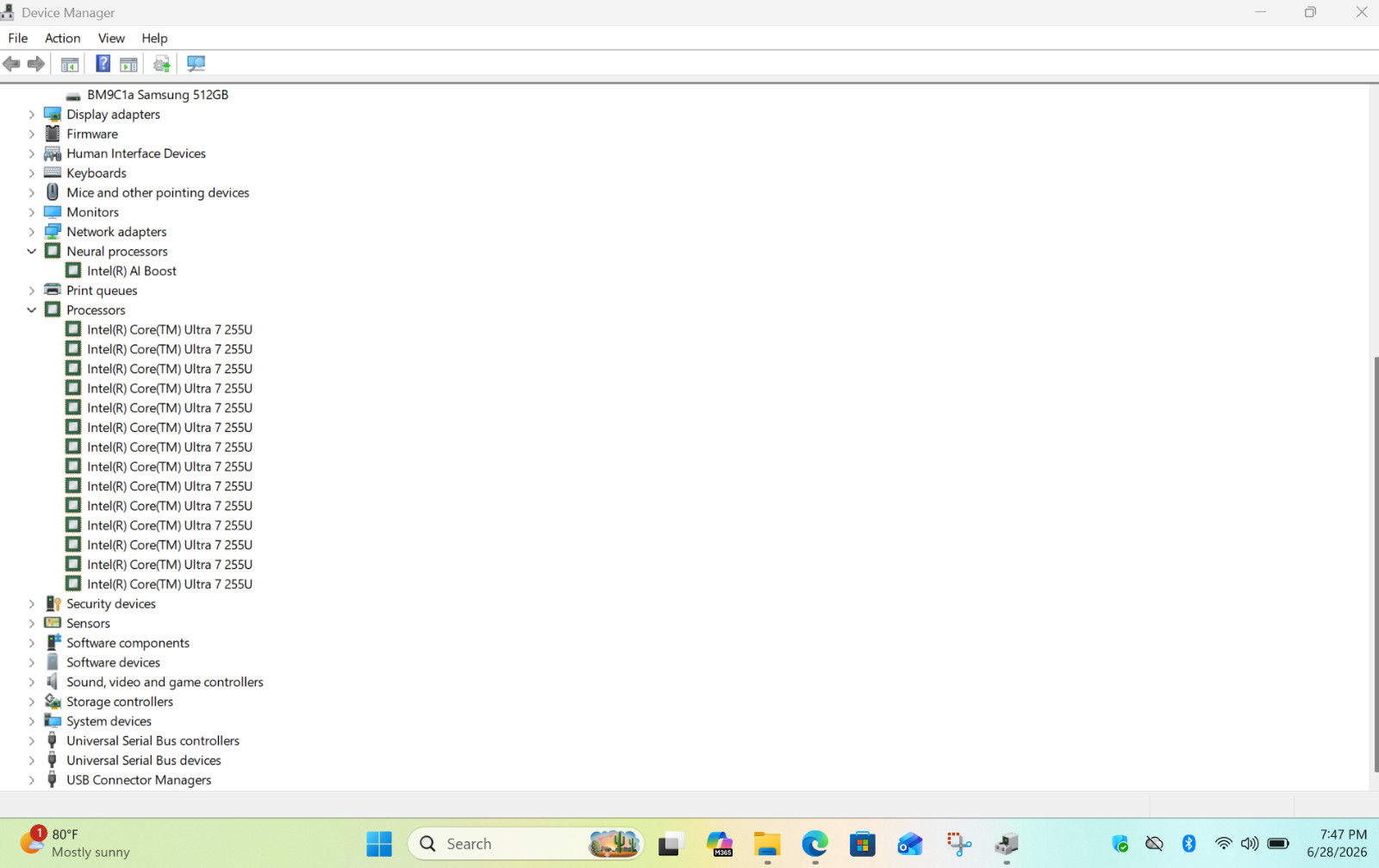
Task: Click the icon beside Software components
Action: [53, 642]
